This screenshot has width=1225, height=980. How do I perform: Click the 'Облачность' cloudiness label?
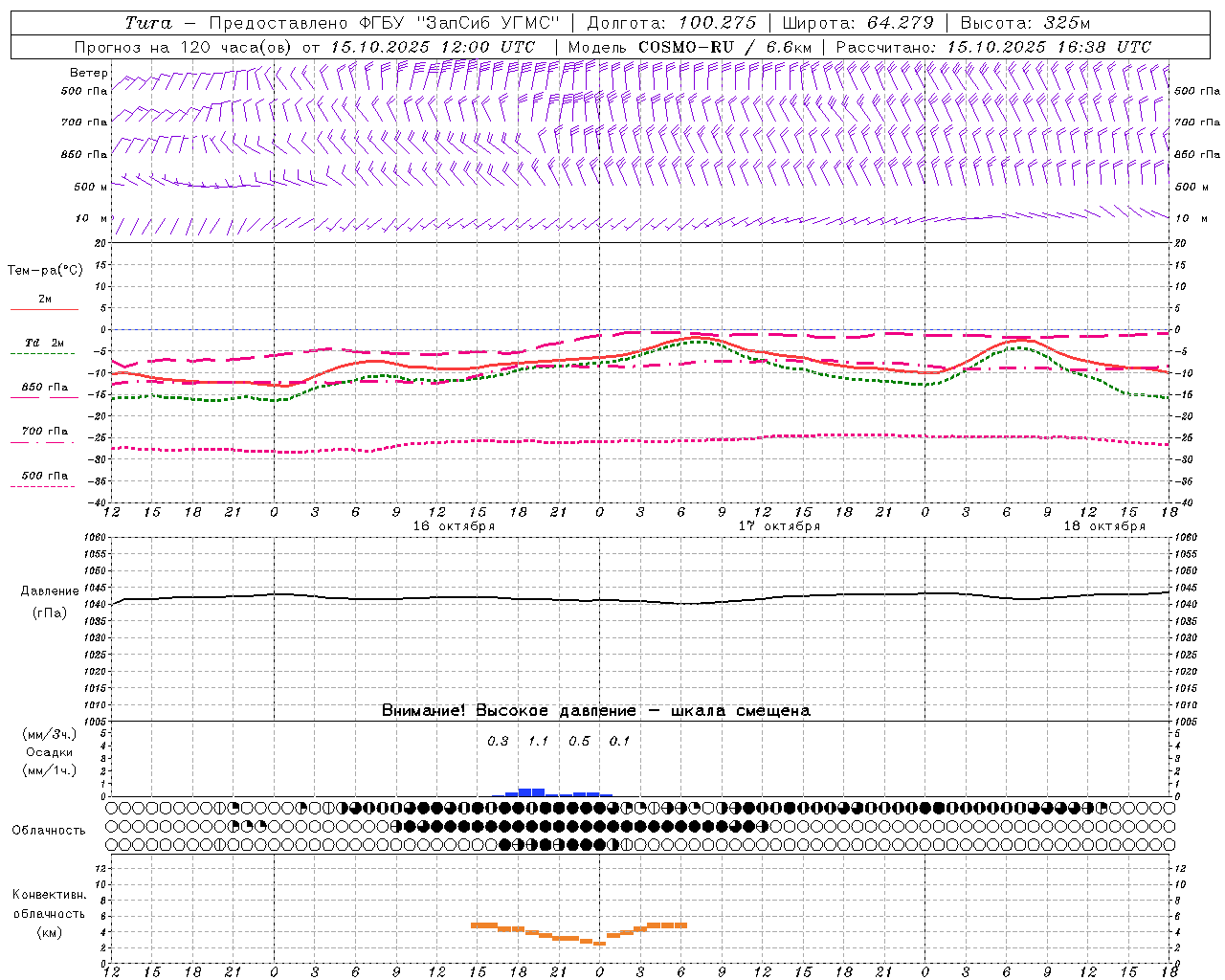[x=49, y=831]
